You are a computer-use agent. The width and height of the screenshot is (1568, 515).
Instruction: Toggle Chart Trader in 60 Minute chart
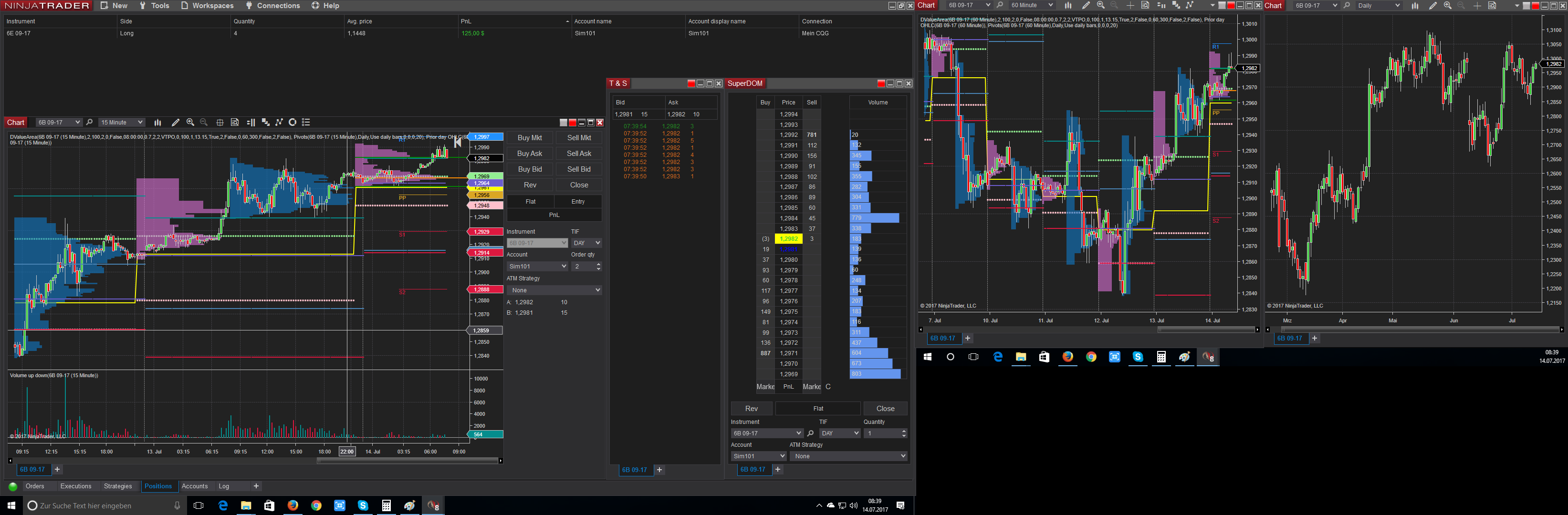(x=1161, y=5)
